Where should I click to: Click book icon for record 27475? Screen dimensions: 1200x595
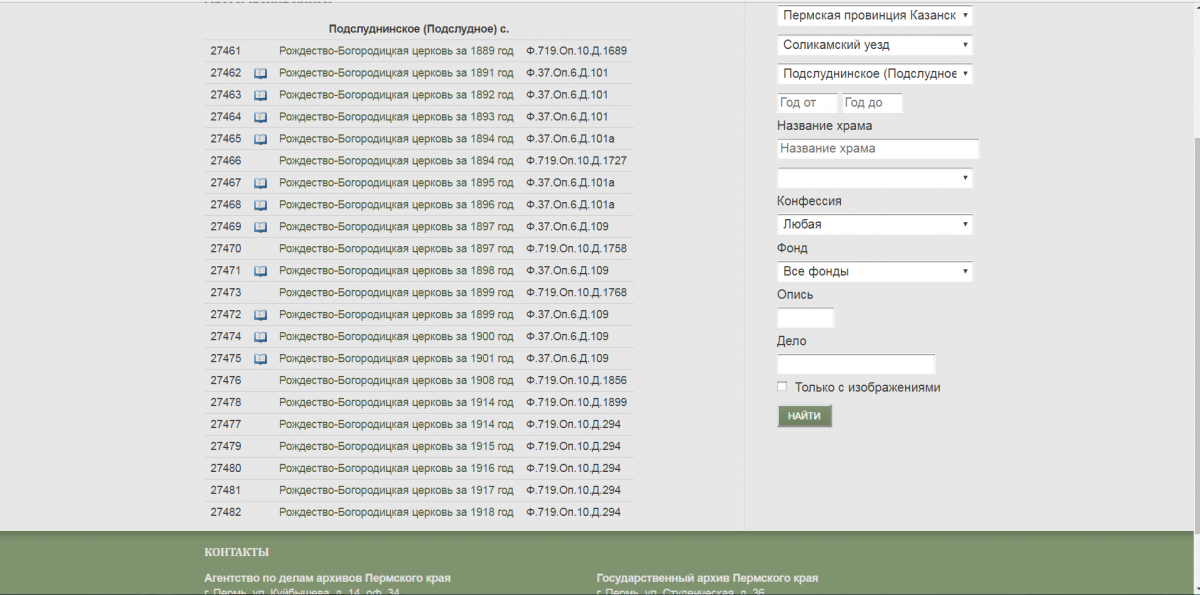pos(260,359)
